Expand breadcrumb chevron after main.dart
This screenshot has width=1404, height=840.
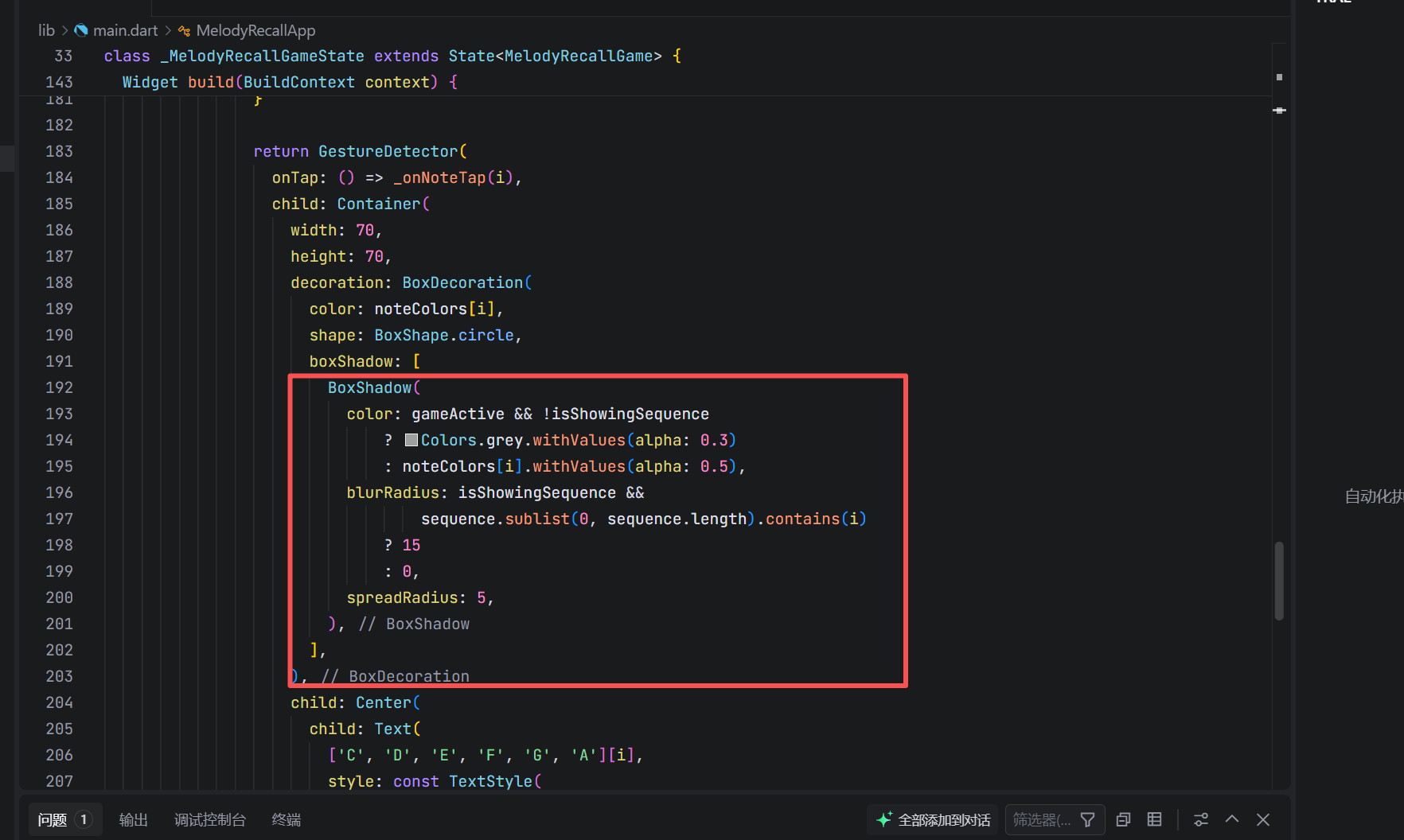click(168, 30)
